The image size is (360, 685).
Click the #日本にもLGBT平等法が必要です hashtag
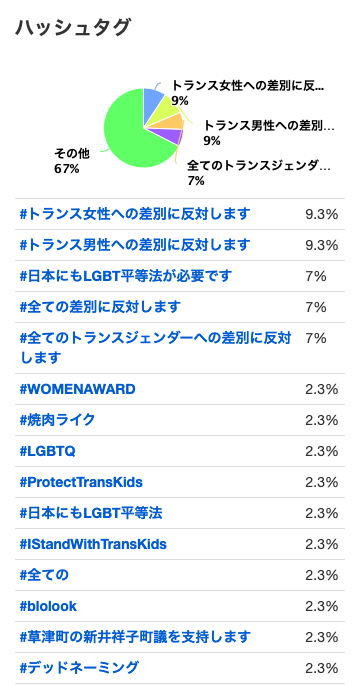126,276
